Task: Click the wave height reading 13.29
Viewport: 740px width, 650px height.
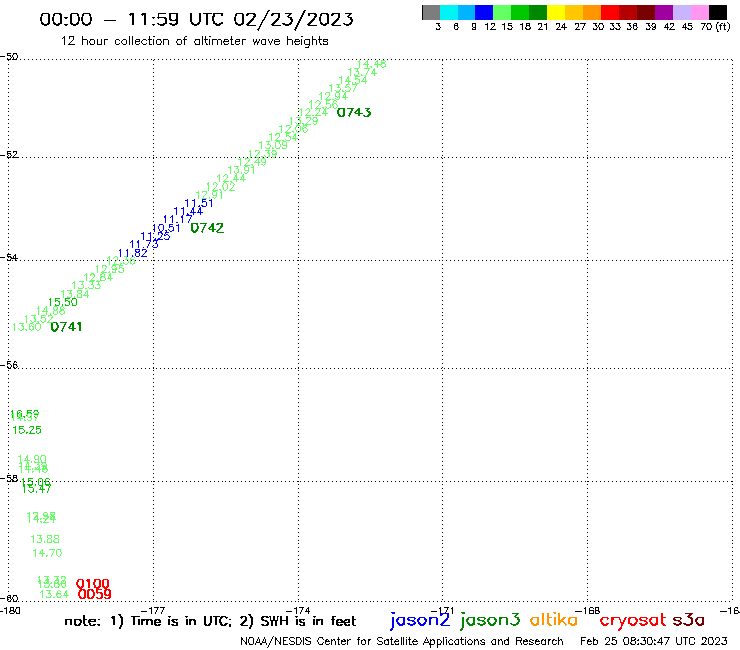Action: click(303, 121)
